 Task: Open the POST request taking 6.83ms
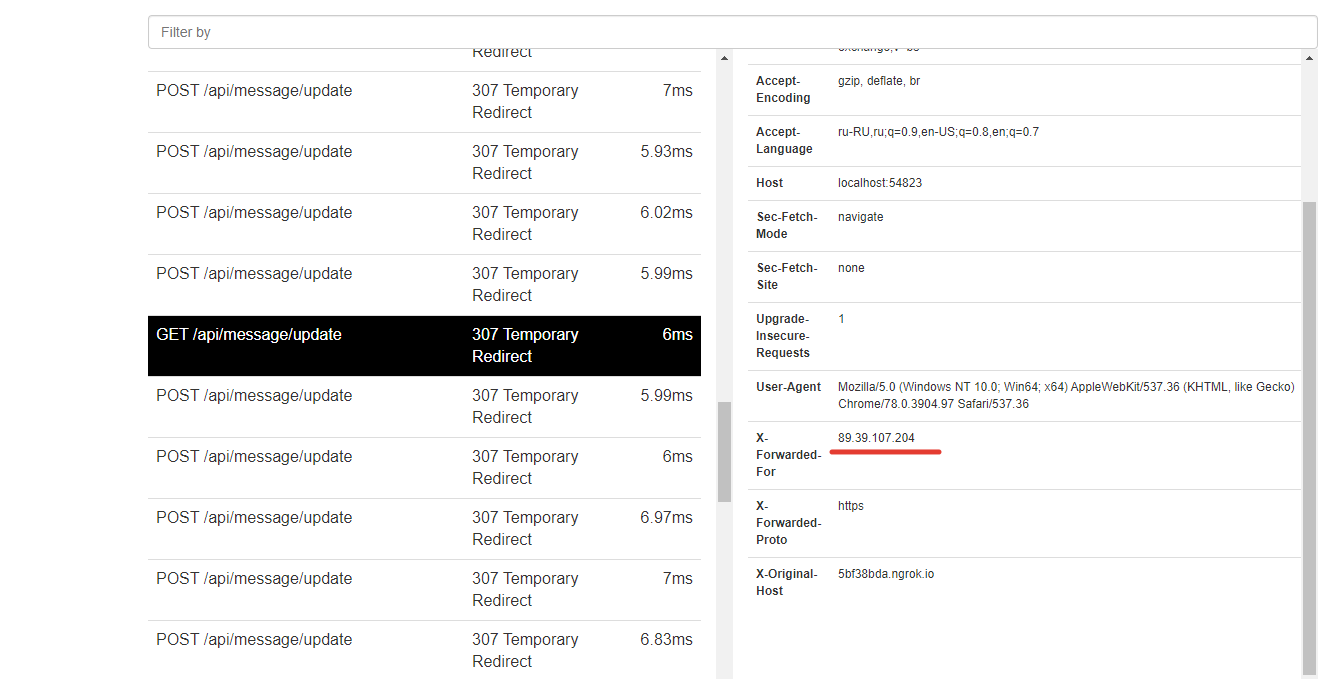click(x=424, y=651)
